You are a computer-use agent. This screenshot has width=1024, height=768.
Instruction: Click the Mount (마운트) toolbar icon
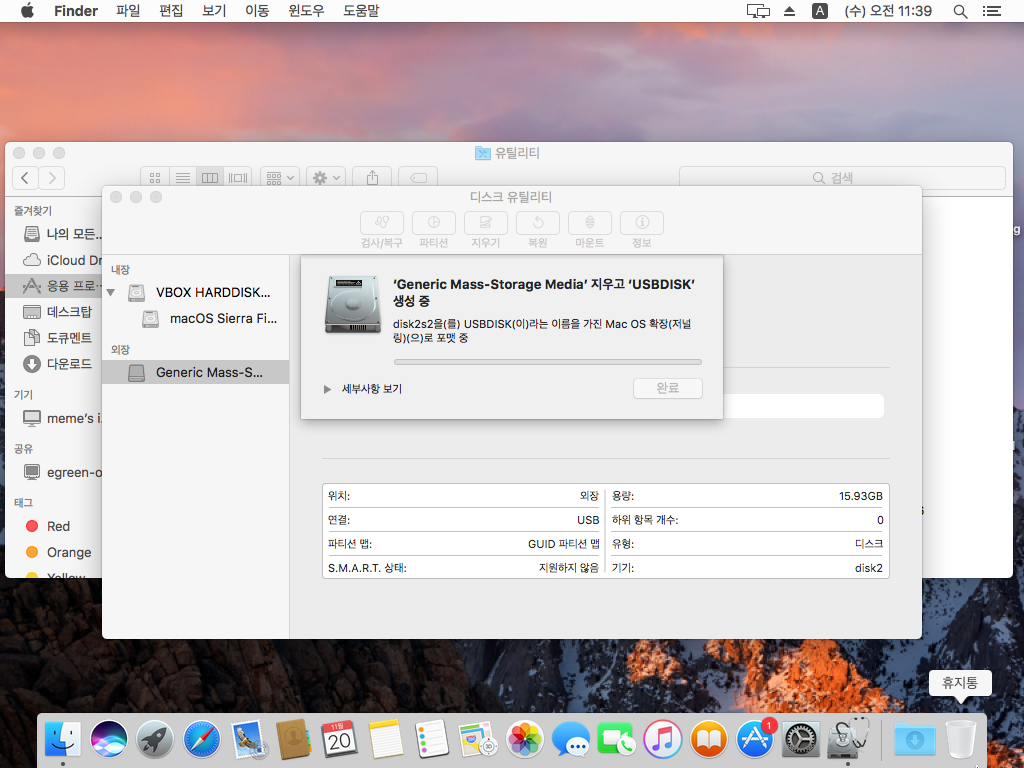tap(590, 223)
